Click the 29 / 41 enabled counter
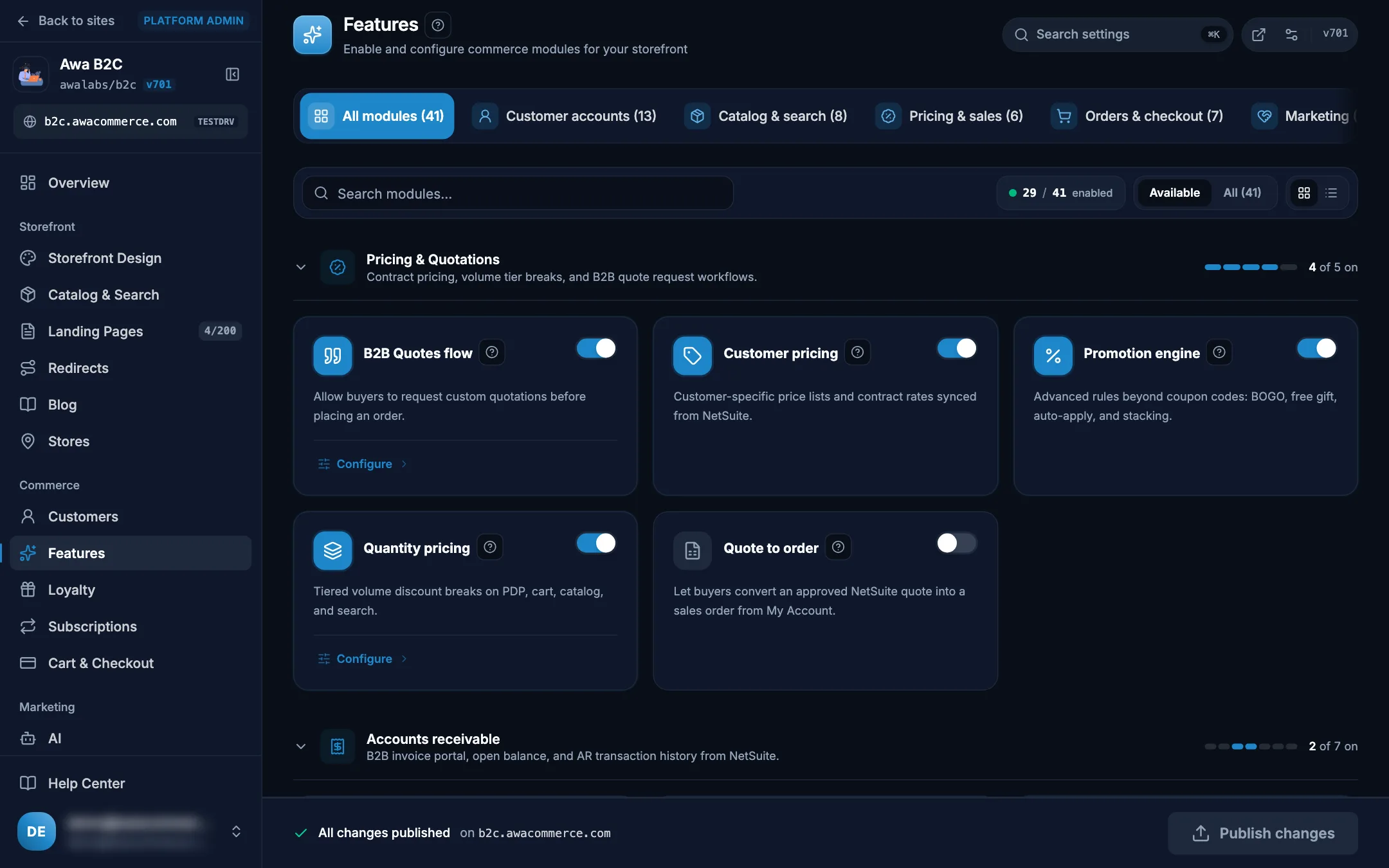 click(x=1060, y=193)
